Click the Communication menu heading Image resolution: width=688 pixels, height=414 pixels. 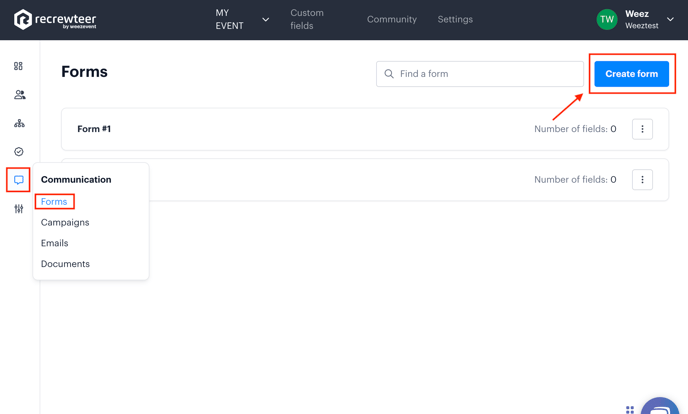[76, 179]
